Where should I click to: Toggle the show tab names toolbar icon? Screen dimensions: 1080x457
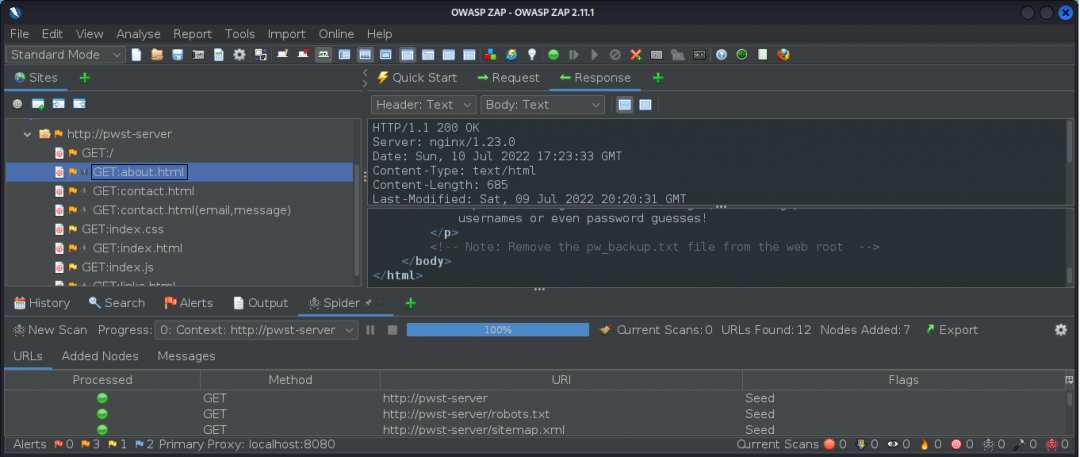(x=323, y=54)
